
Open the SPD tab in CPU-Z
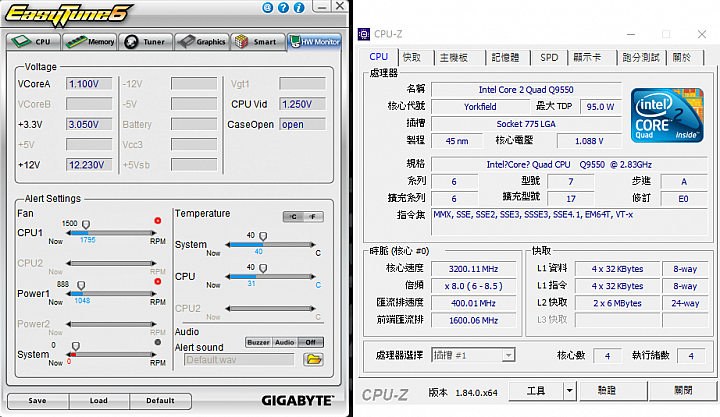point(549,57)
